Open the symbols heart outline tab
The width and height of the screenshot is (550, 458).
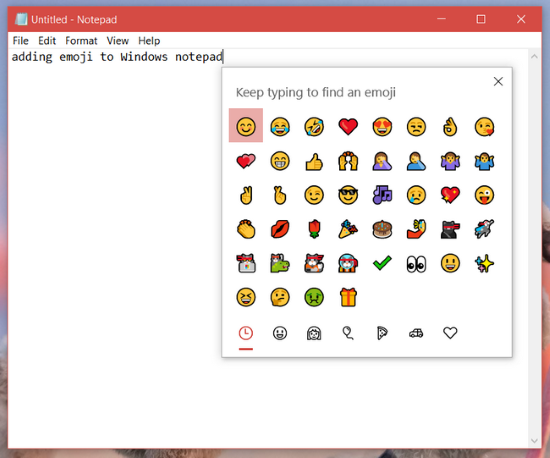[x=450, y=333]
